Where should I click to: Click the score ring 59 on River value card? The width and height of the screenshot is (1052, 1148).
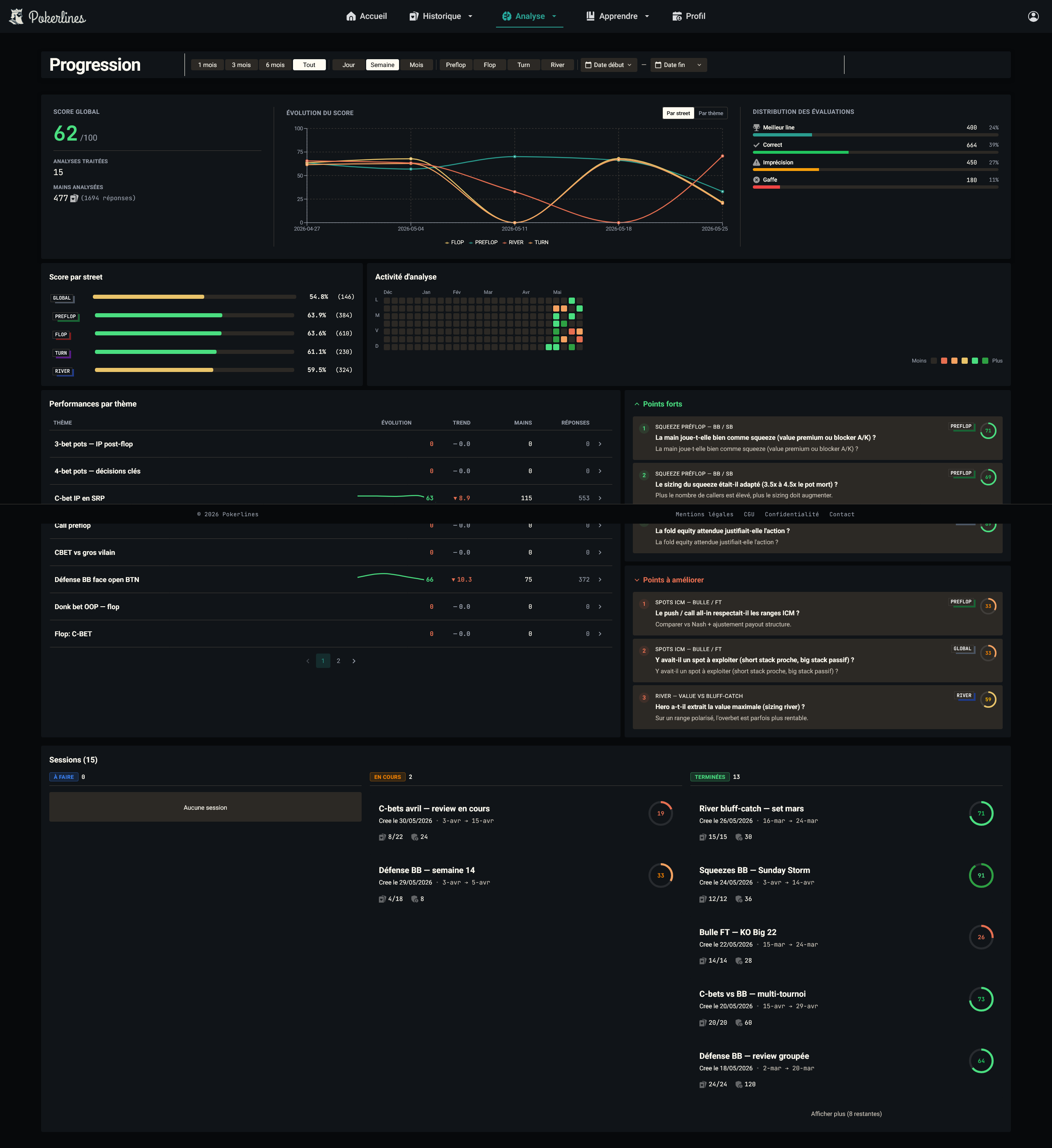(x=988, y=700)
